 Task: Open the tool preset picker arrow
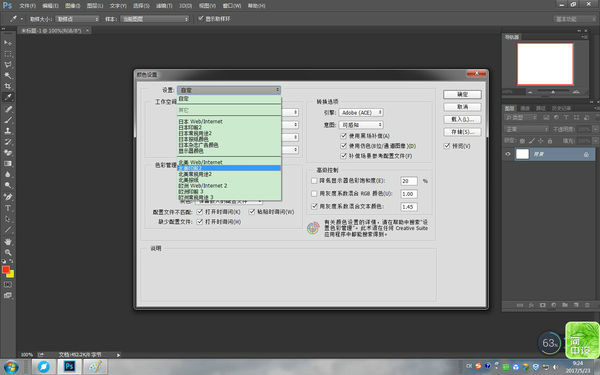21,19
